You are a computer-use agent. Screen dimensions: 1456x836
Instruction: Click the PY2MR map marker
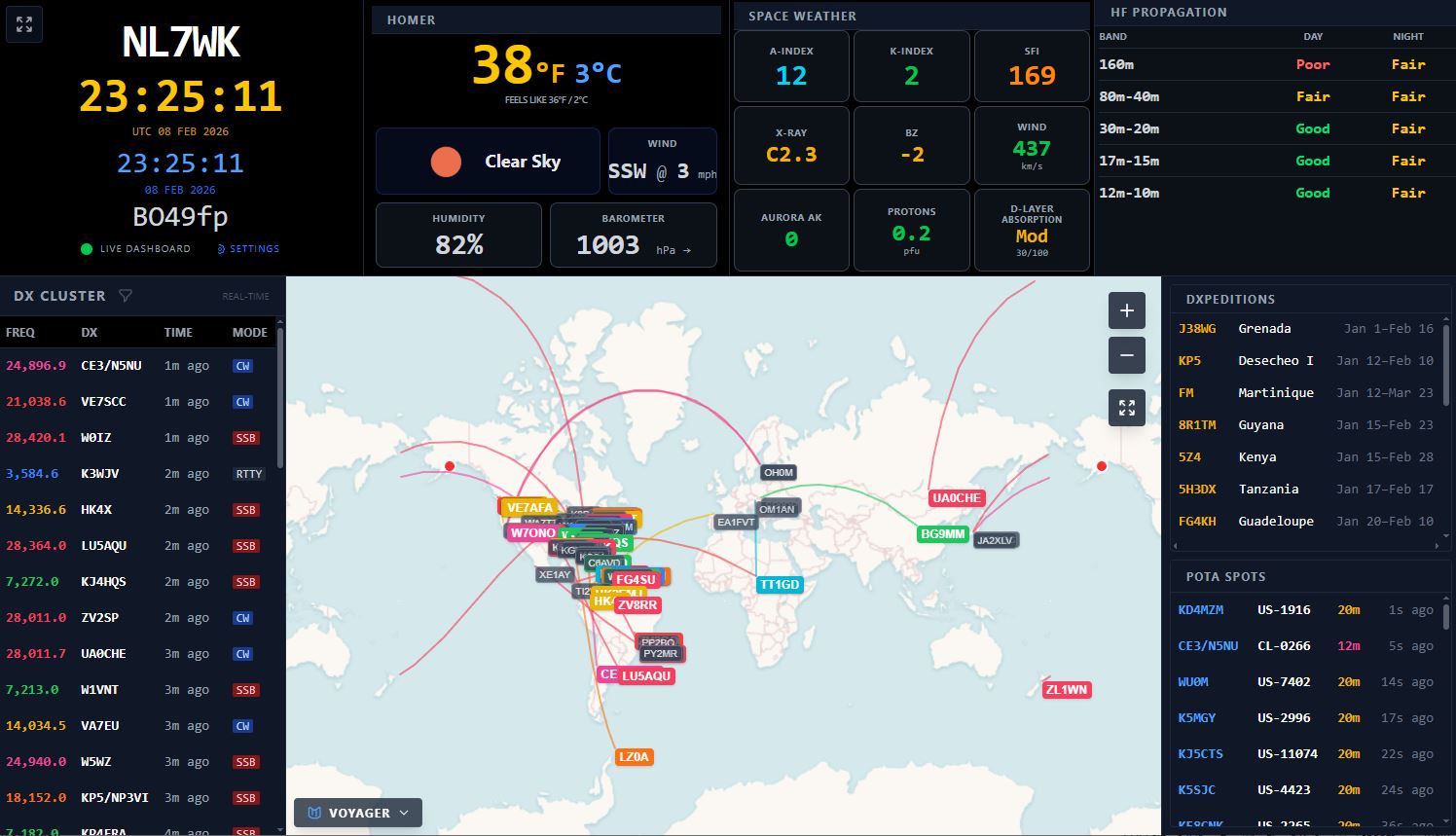click(x=661, y=653)
